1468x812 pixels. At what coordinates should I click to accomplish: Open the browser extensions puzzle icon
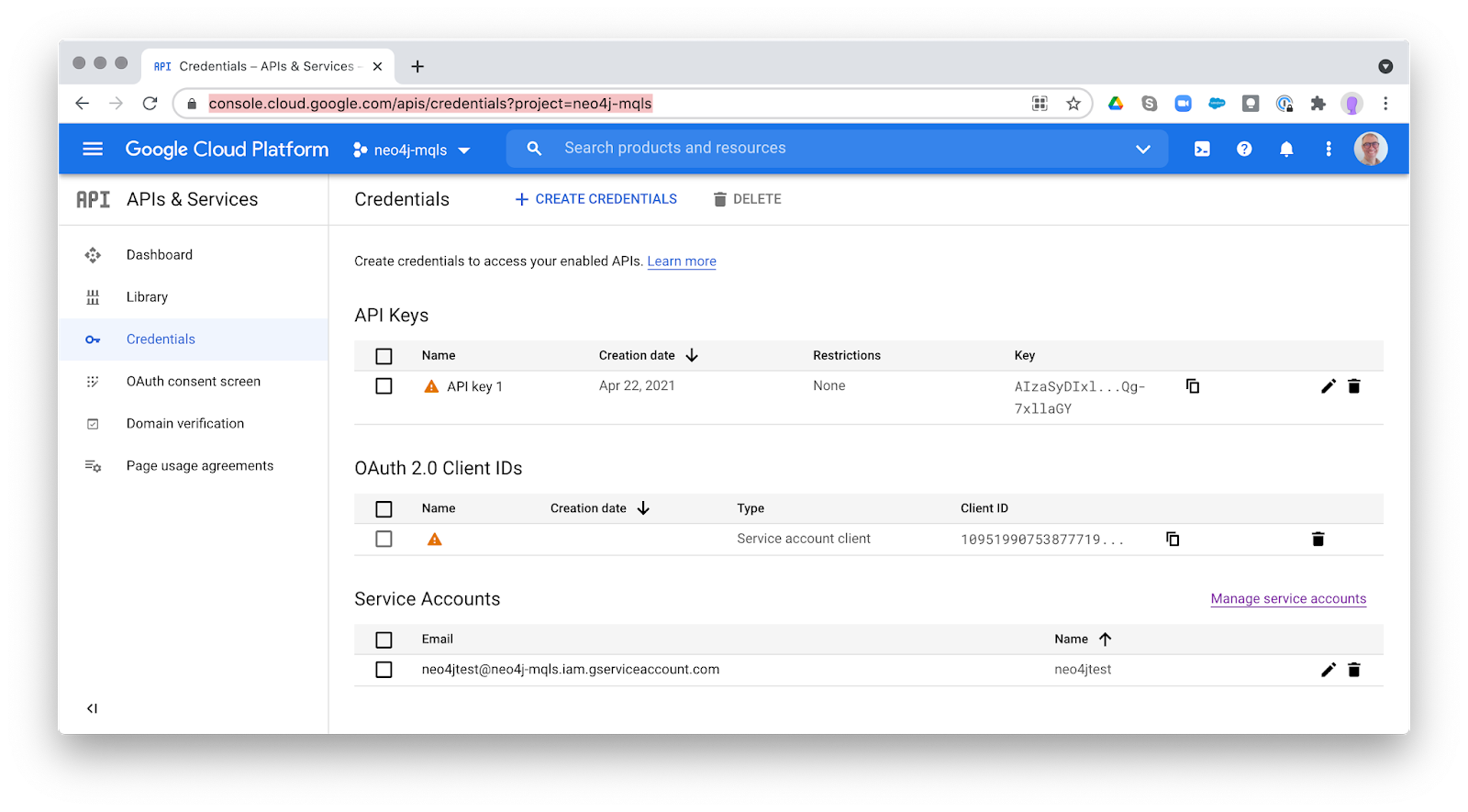point(1318,104)
